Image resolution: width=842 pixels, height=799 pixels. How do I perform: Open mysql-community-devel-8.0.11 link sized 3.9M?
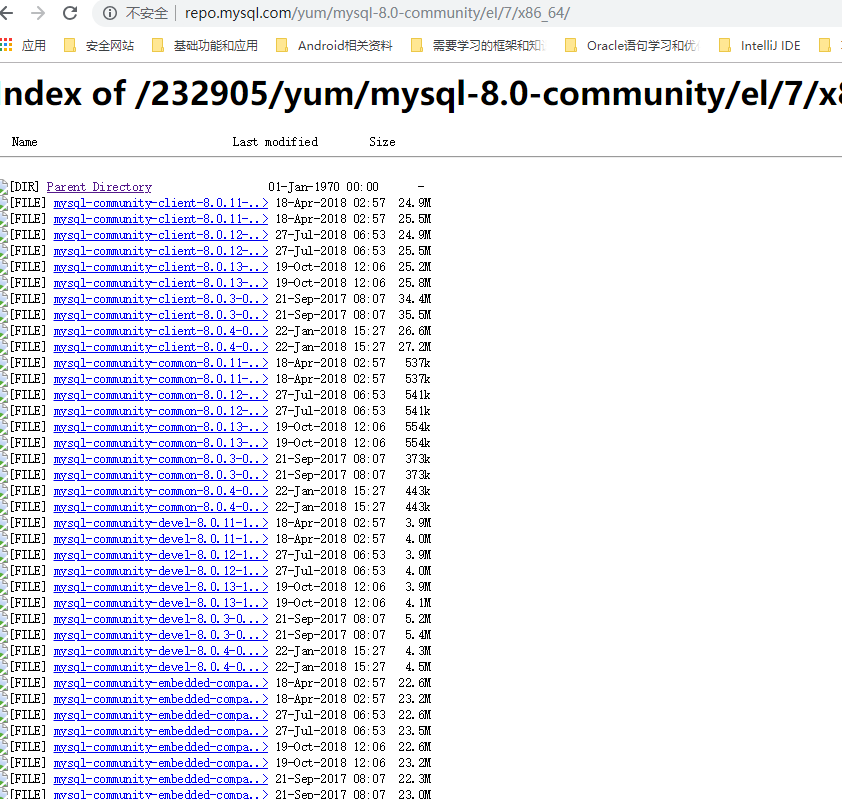(161, 523)
